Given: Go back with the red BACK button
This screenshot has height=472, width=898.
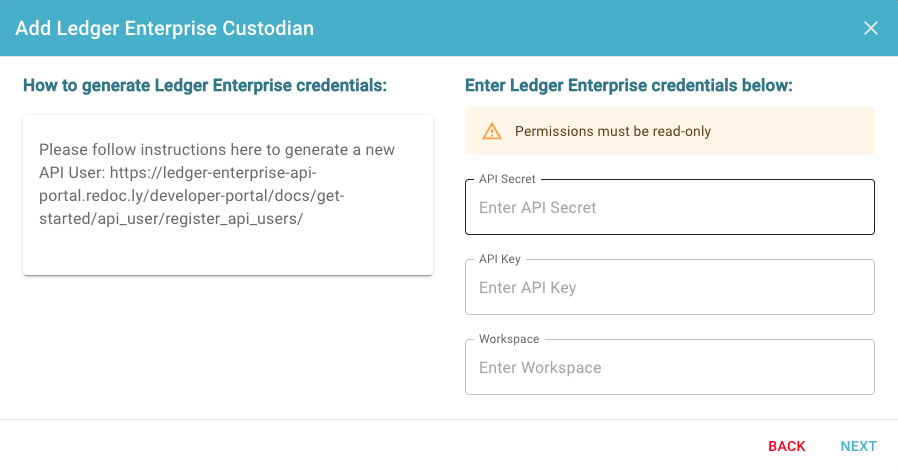Looking at the screenshot, I should 786,446.
